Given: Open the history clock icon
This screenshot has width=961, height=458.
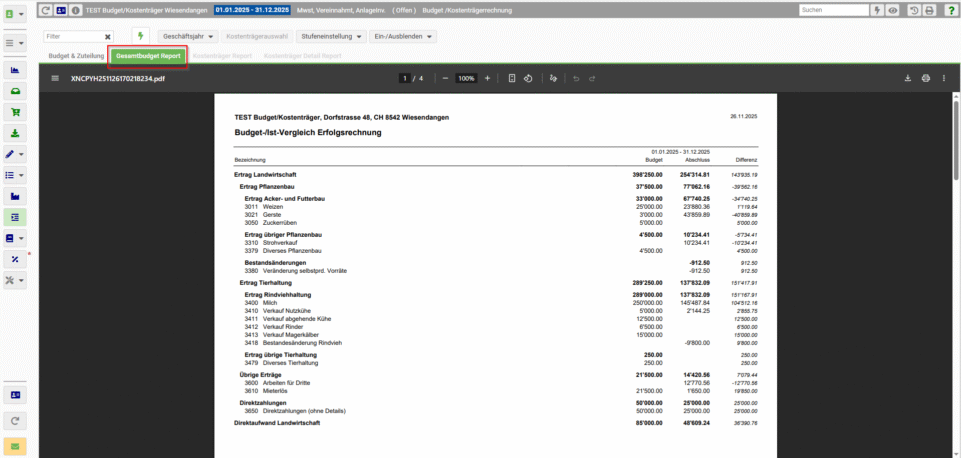Looking at the screenshot, I should (913, 10).
